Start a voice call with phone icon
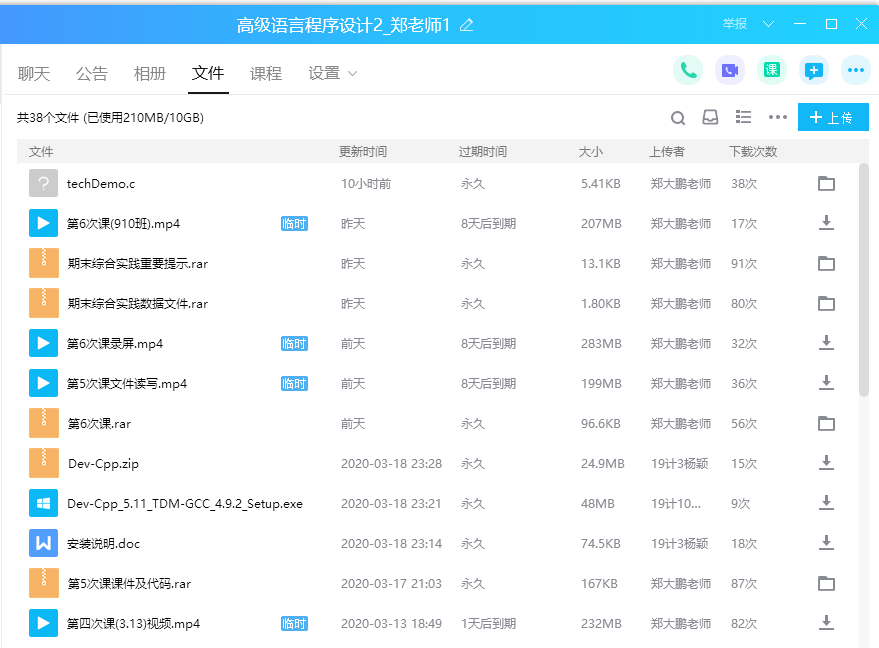This screenshot has width=879, height=648. coord(688,71)
